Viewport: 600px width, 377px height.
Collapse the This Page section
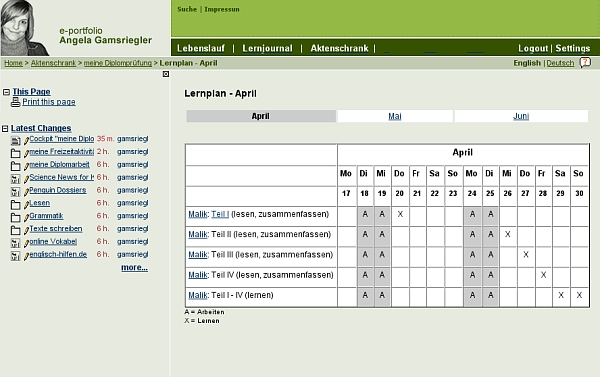pyautogui.click(x=6, y=92)
